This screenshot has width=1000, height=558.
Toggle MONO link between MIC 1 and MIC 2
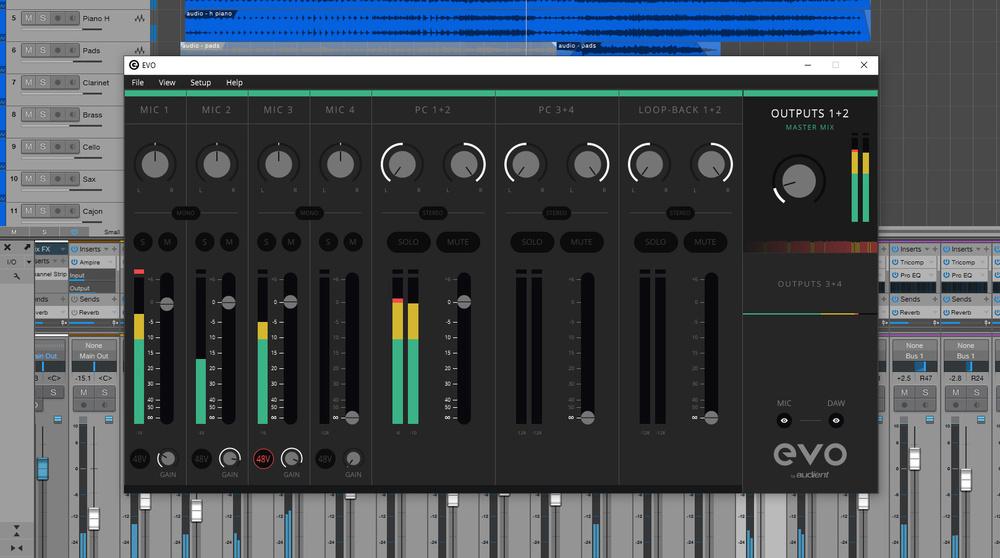click(x=186, y=212)
